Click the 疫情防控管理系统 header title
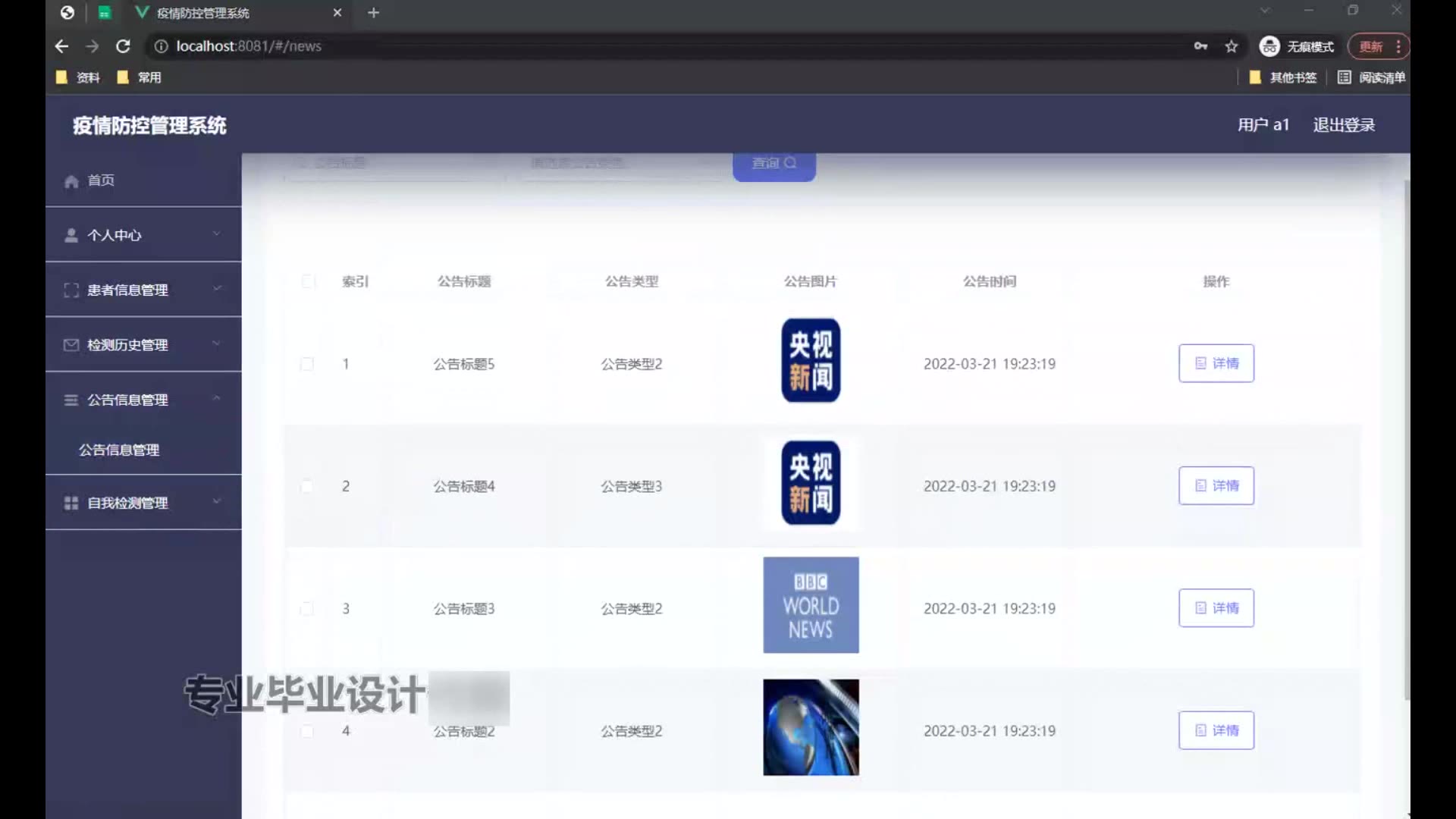1456x819 pixels. 149,125
